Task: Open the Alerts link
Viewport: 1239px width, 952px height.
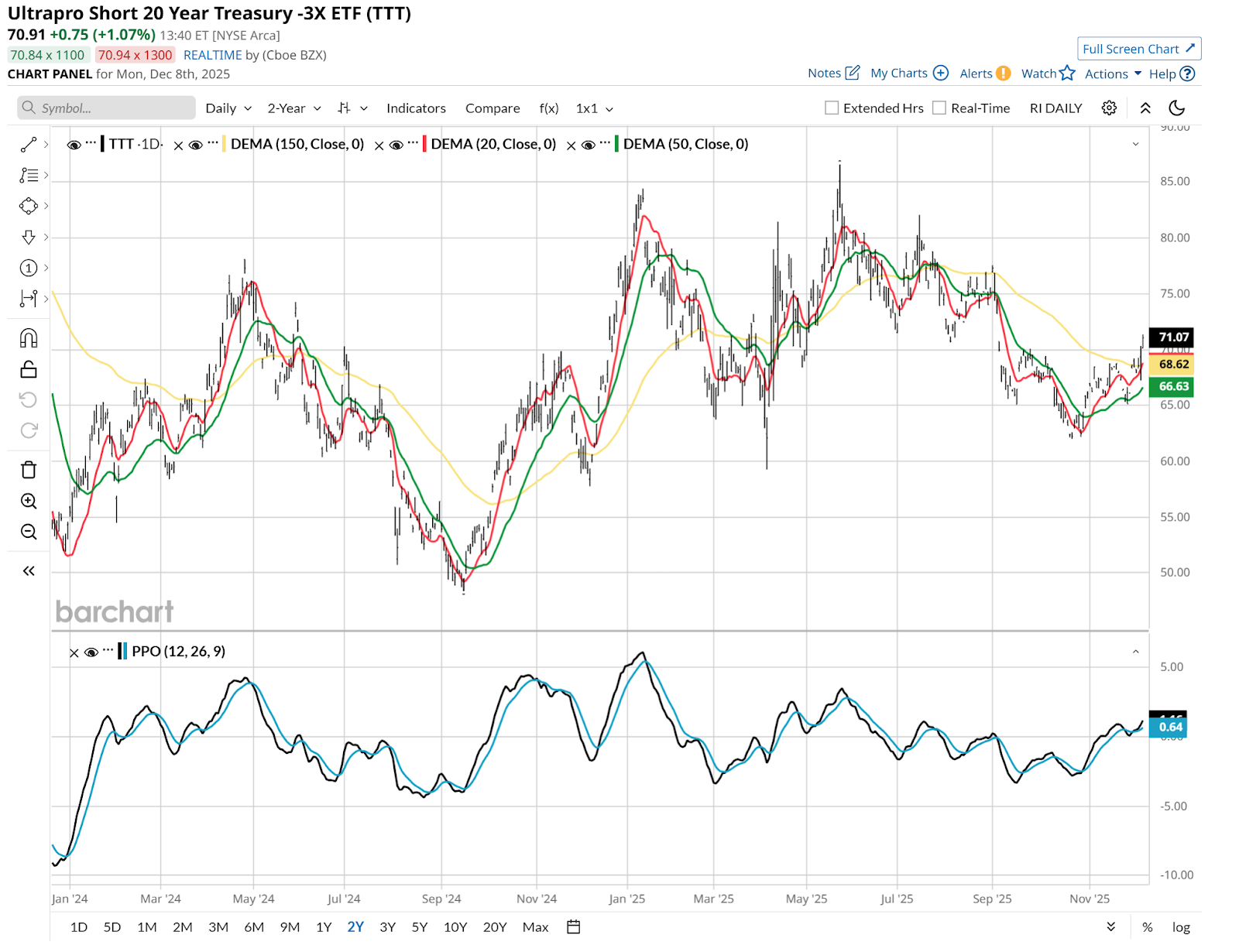Action: point(984,74)
